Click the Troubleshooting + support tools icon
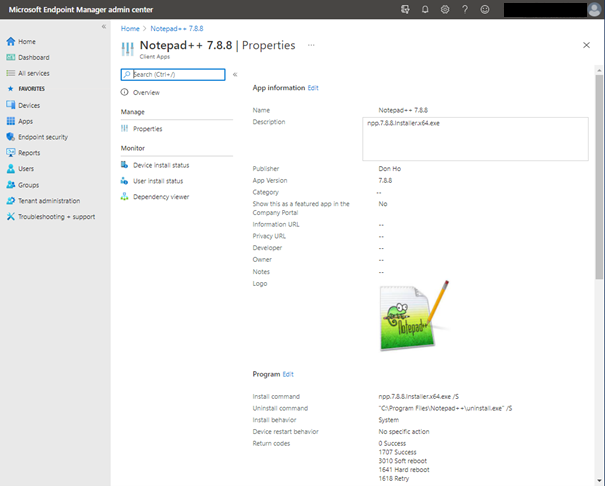The width and height of the screenshot is (605, 486). (x=11, y=217)
